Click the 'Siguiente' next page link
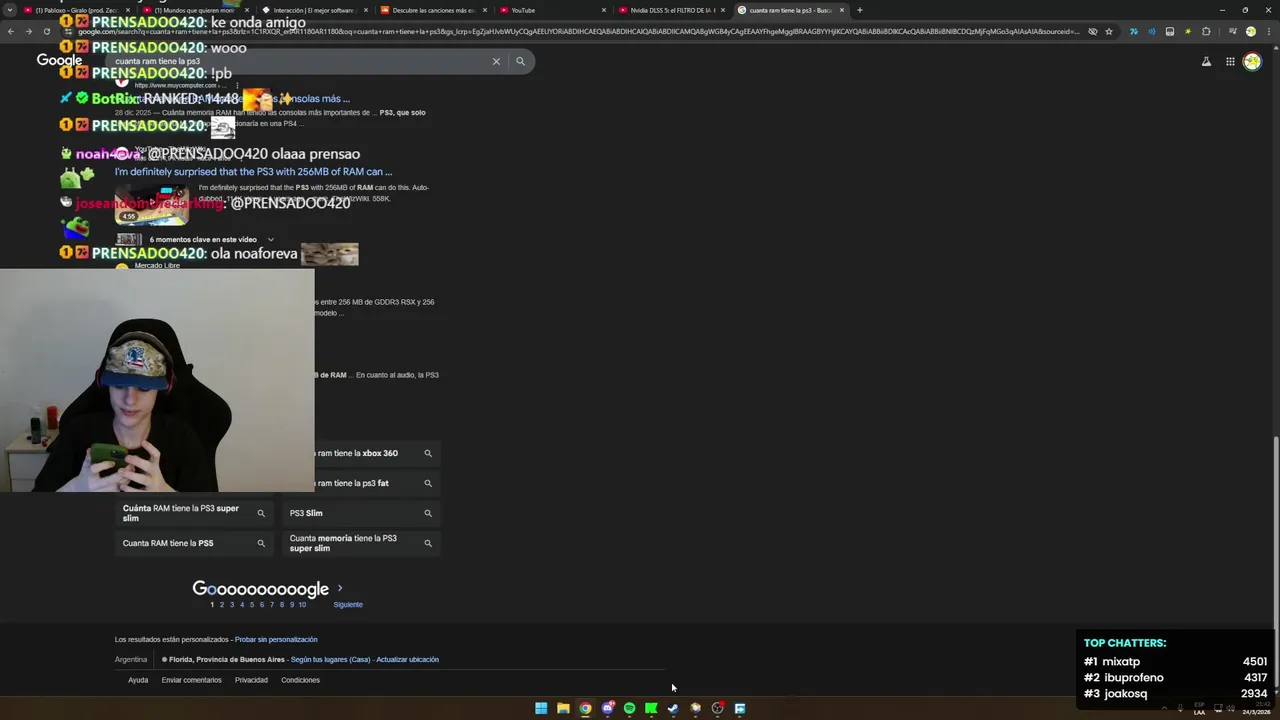The image size is (1280, 720). (348, 605)
